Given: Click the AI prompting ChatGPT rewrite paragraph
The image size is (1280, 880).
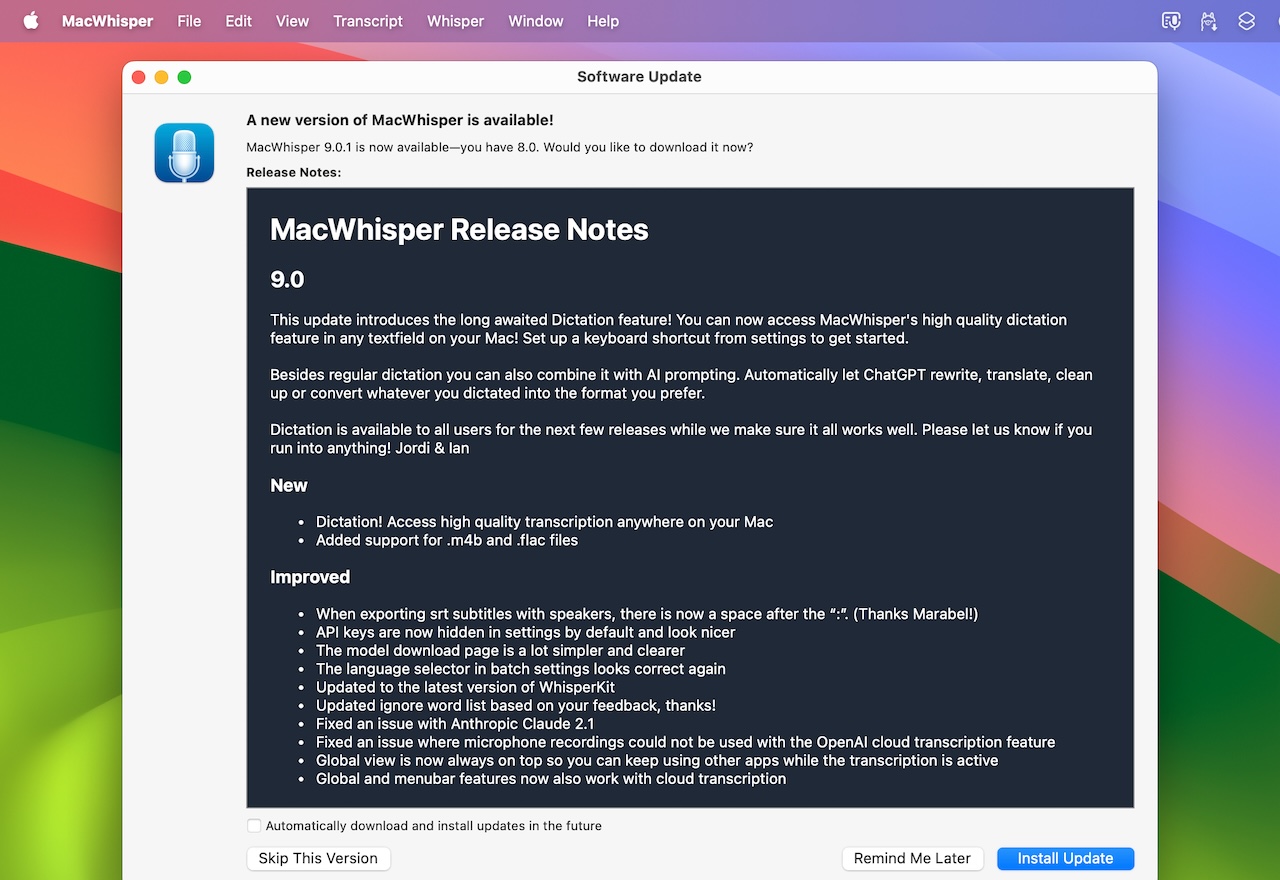Looking at the screenshot, I should click(x=681, y=384).
